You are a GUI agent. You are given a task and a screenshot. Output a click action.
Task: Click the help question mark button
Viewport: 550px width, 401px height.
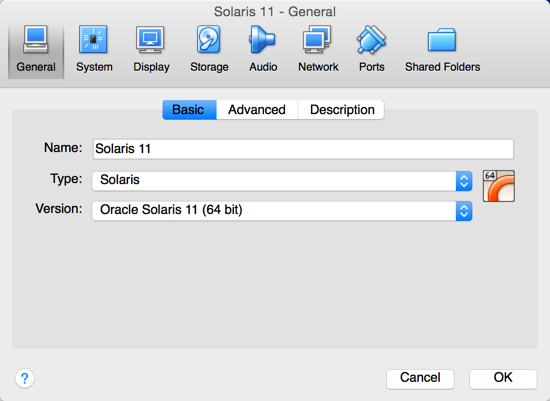pos(25,379)
